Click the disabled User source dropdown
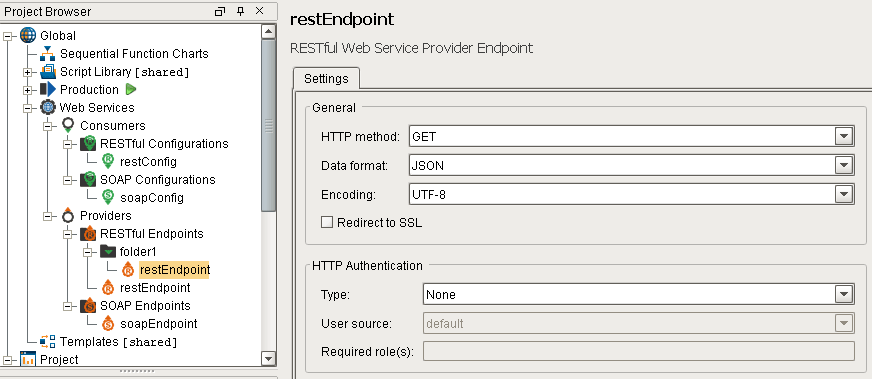This screenshot has width=872, height=379. pos(638,323)
